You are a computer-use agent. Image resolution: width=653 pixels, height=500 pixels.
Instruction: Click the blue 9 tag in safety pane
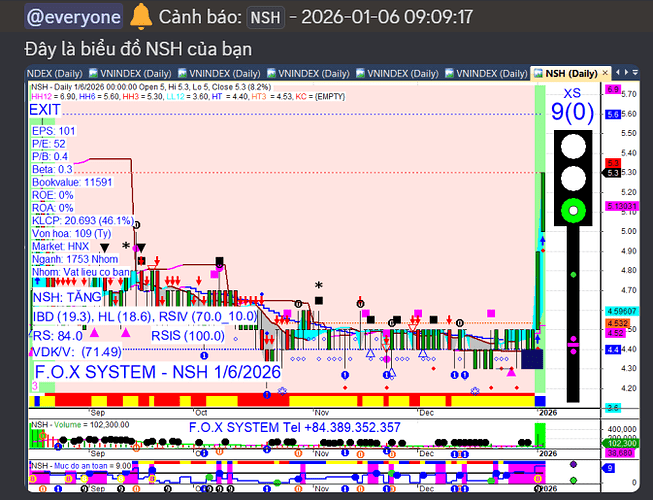609,468
